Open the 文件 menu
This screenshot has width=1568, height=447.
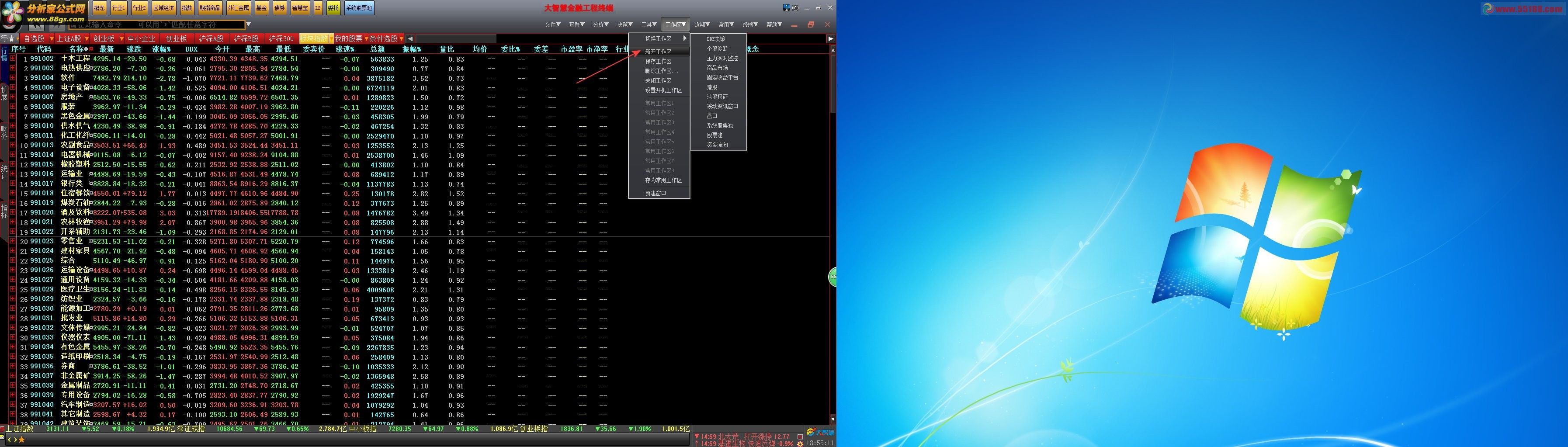click(552, 25)
